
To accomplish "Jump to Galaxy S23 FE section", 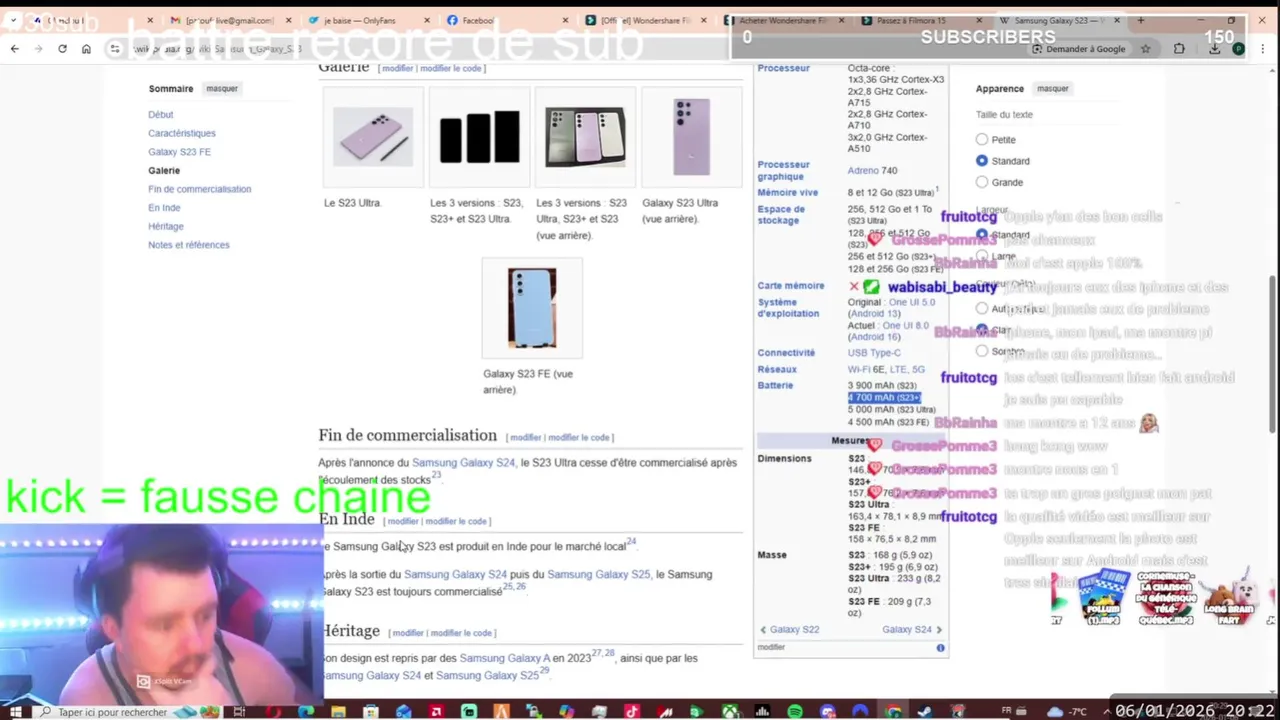I will pyautogui.click(x=179, y=152).
